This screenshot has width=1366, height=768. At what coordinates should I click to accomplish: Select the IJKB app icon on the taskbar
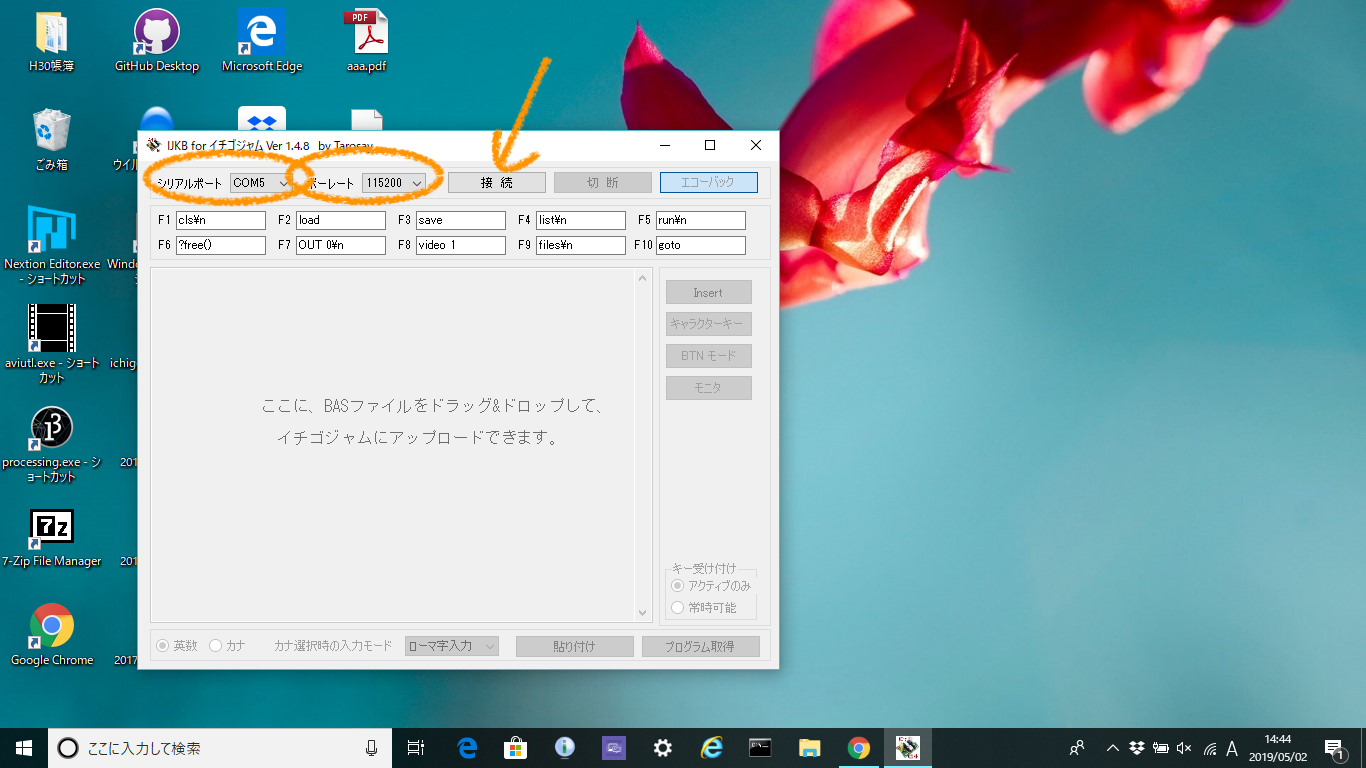[x=906, y=747]
